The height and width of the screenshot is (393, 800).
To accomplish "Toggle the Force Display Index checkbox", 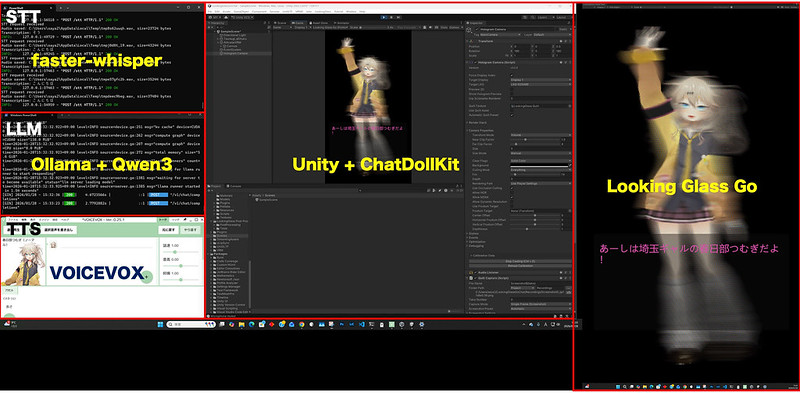I will coord(511,75).
